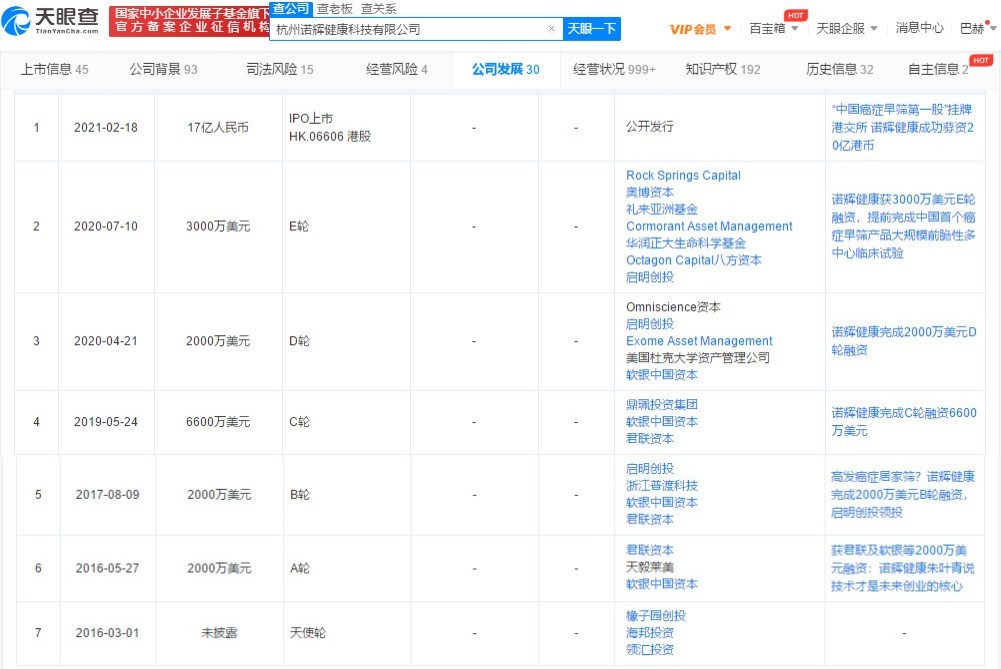Switch to the 知识产权 tab
The image size is (1001, 669).
click(x=722, y=69)
